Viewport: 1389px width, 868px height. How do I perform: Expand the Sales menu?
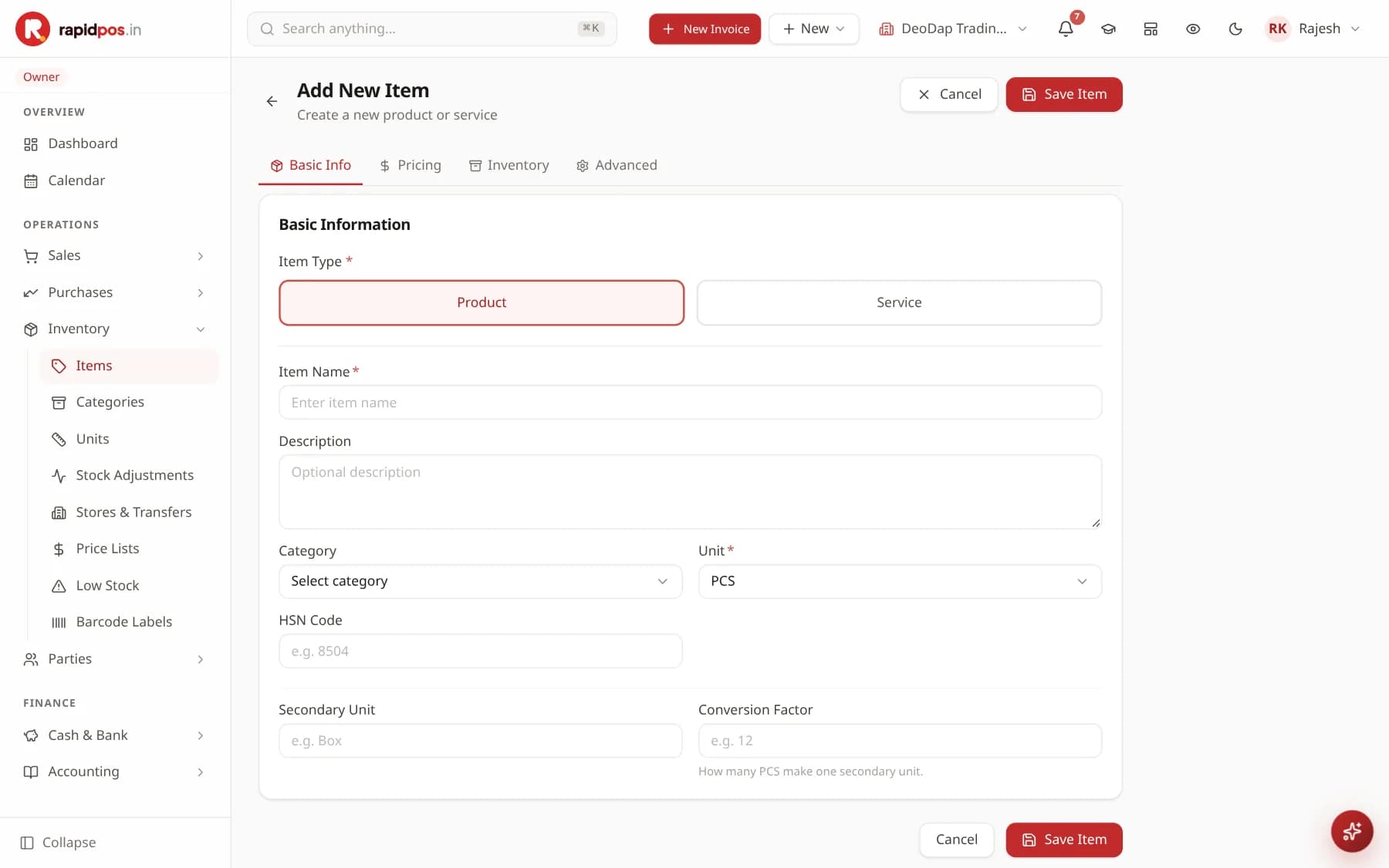coord(116,255)
